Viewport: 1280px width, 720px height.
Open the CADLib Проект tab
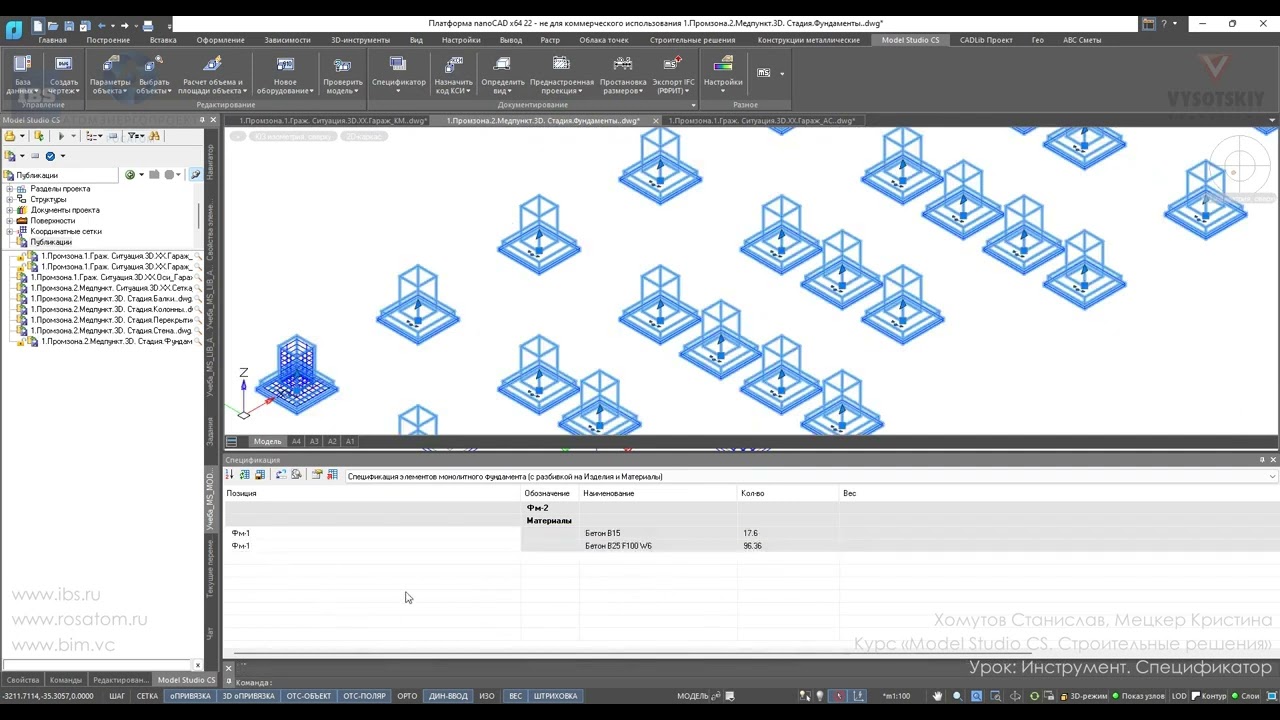[986, 40]
